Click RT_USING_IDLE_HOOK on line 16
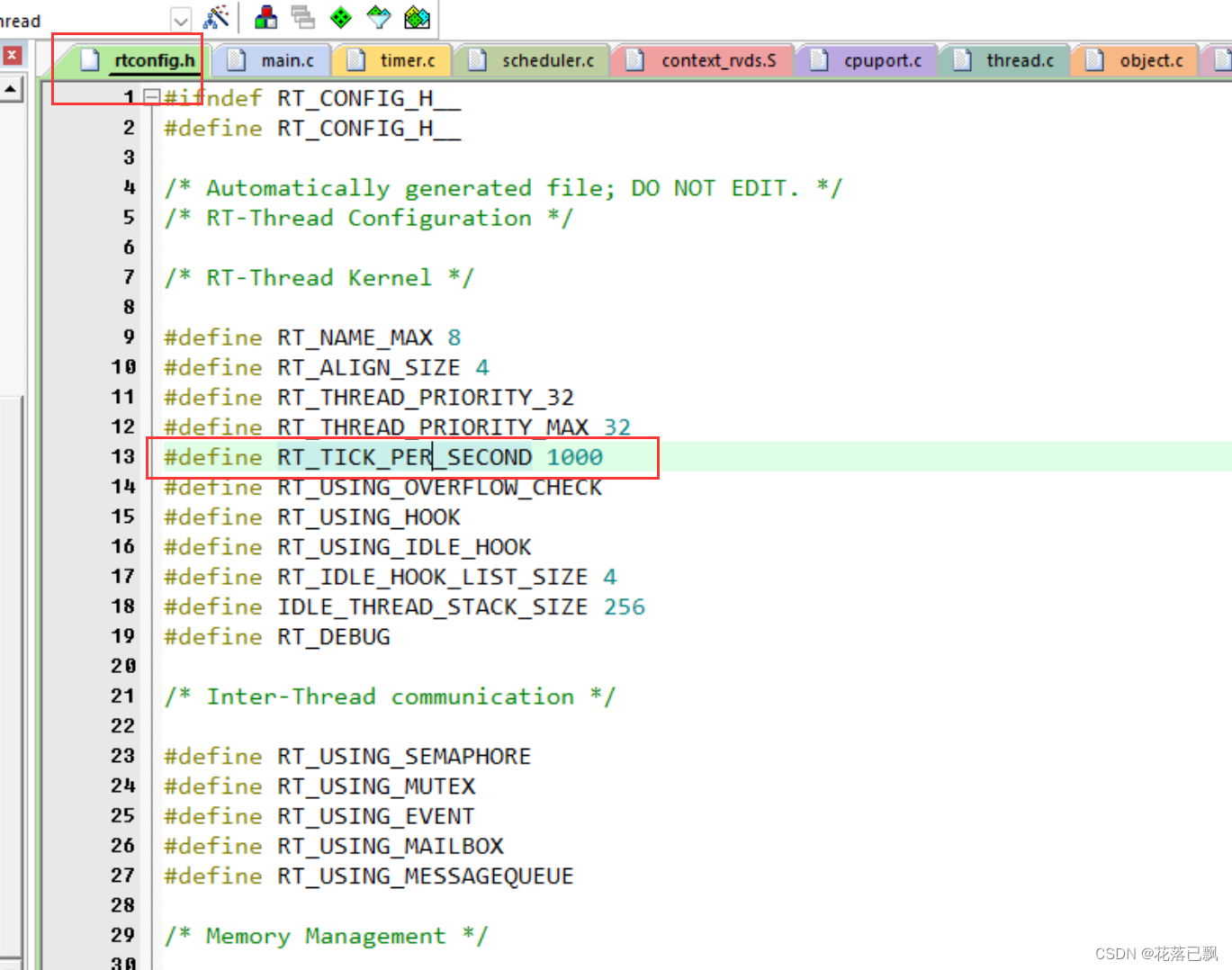The height and width of the screenshot is (970, 1232). tap(404, 546)
